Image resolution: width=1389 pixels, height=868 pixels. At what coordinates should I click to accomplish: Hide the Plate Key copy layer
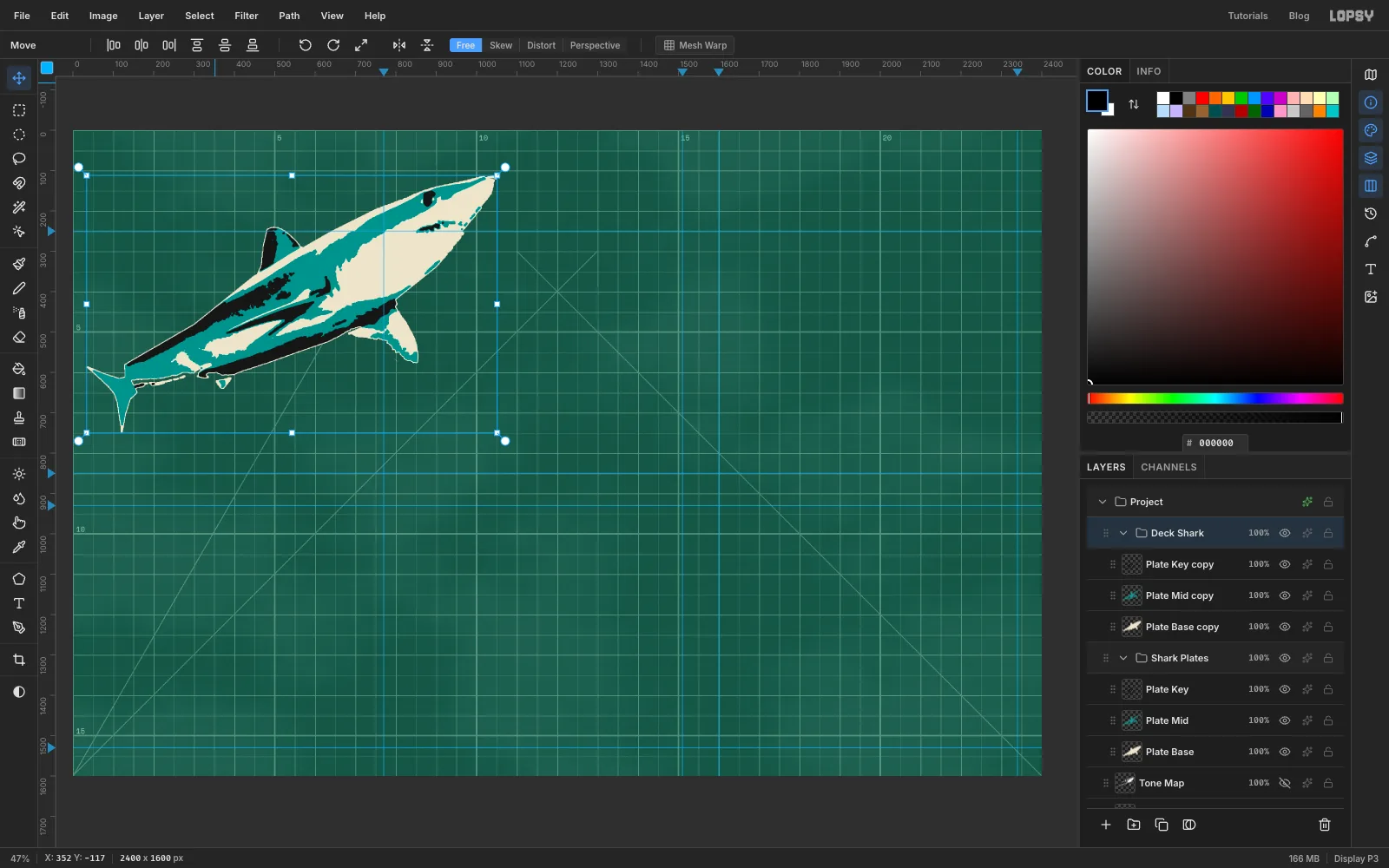point(1285,564)
